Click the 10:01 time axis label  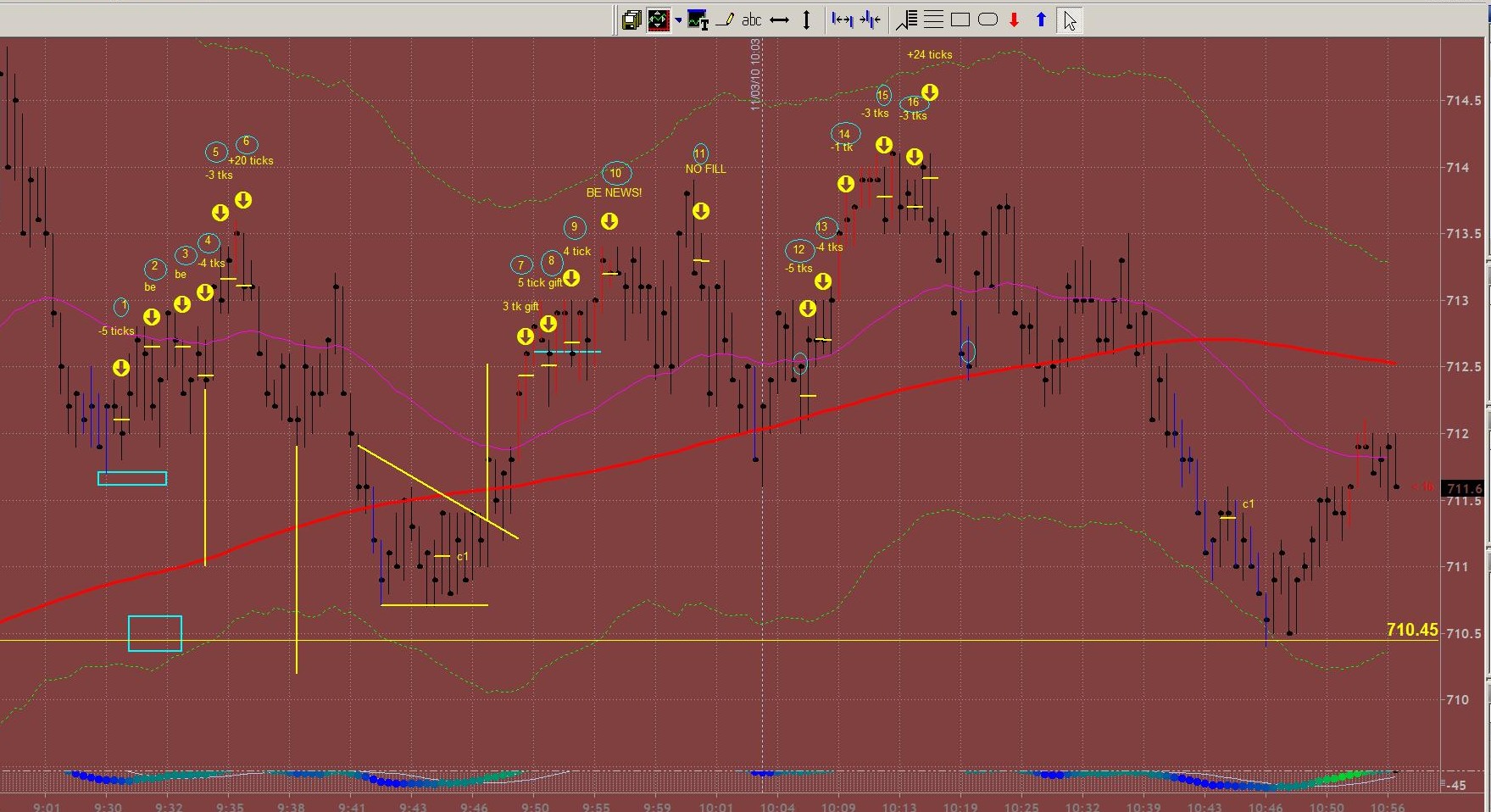point(716,806)
